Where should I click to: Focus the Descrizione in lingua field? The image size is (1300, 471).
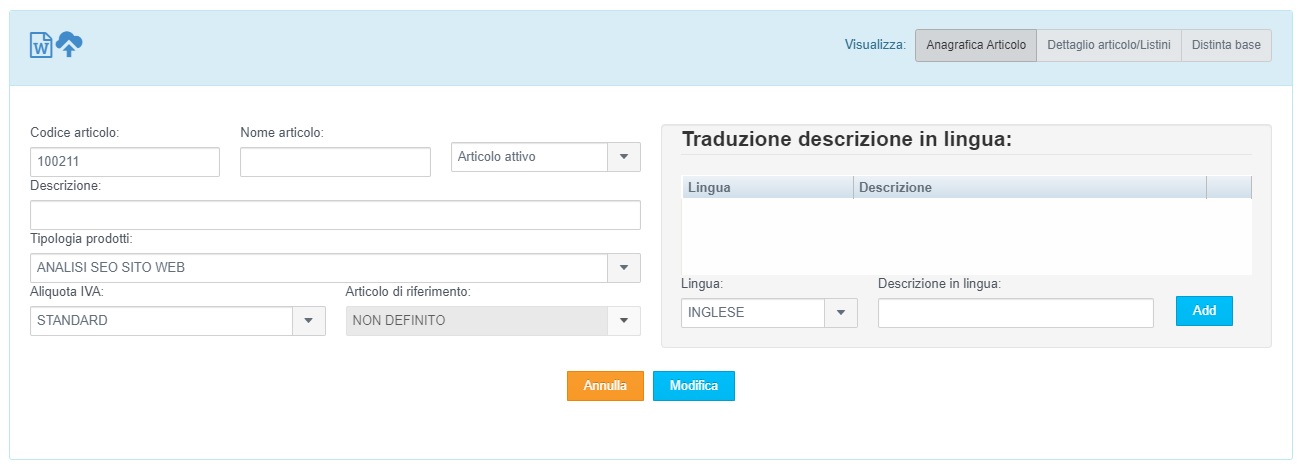1015,313
